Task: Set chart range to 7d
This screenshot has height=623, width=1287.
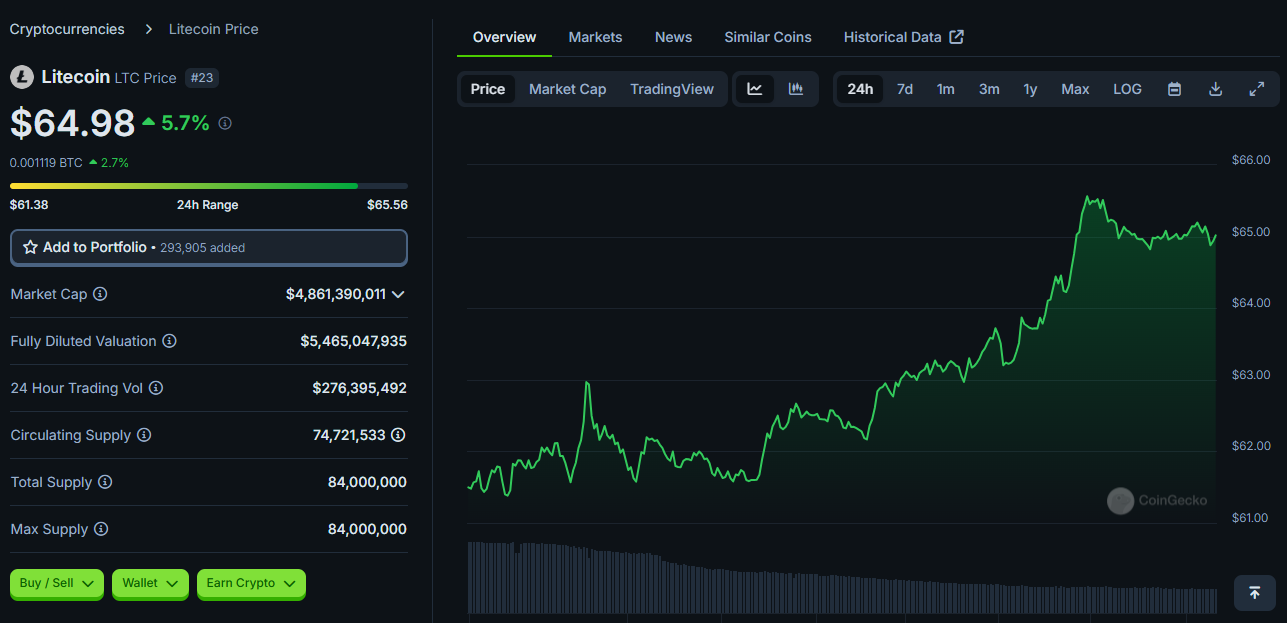Action: (905, 89)
